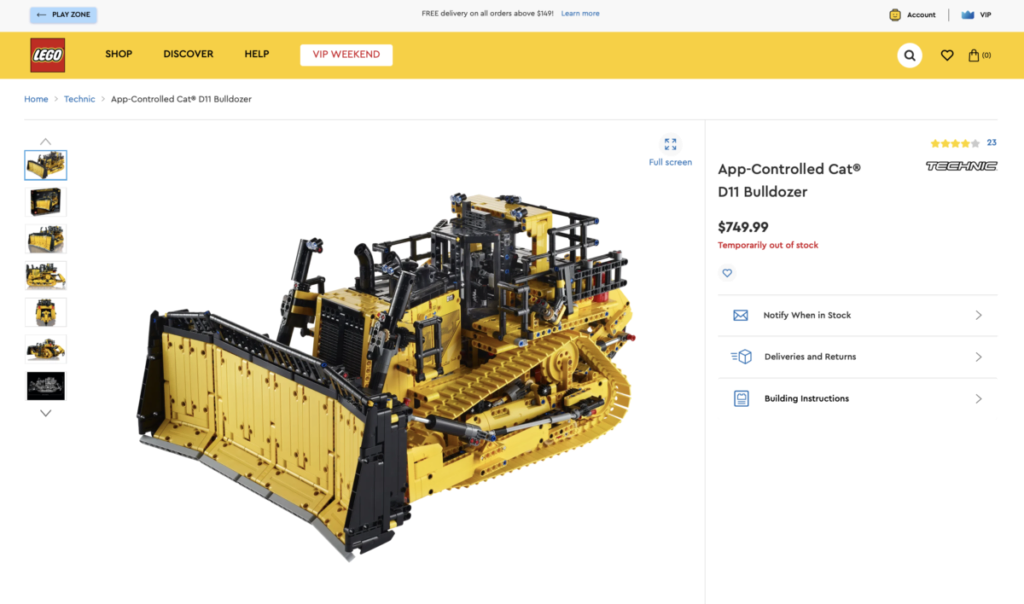
Task: Click the VIP WEEKEND button
Action: (346, 55)
